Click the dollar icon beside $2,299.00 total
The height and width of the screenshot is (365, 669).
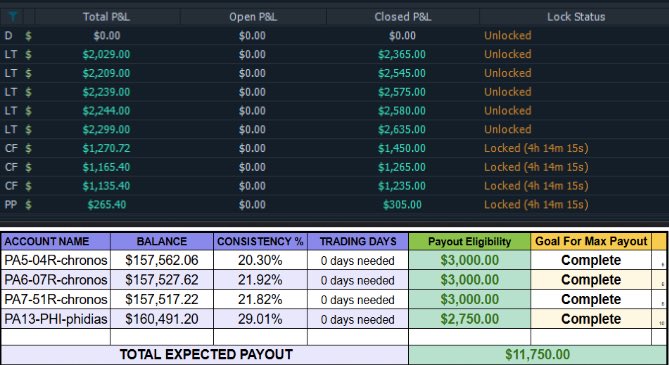(28, 130)
